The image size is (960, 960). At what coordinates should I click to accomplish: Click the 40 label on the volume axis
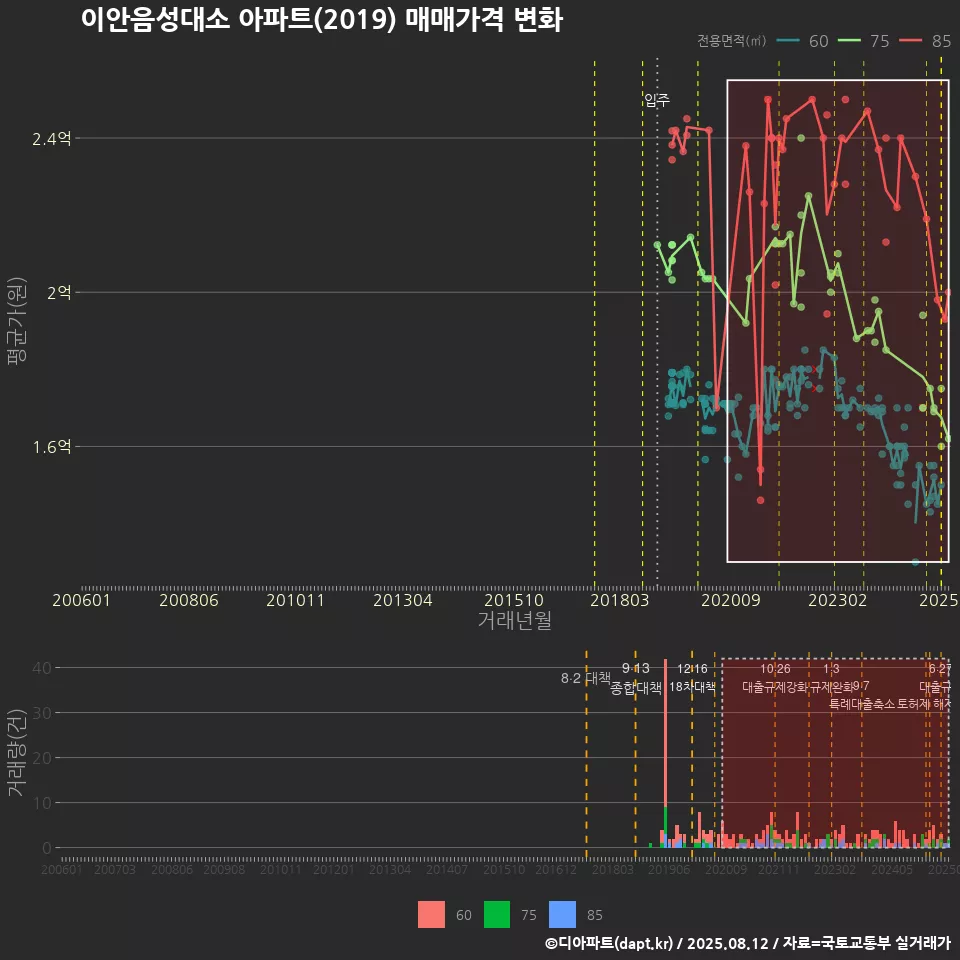(x=42, y=668)
